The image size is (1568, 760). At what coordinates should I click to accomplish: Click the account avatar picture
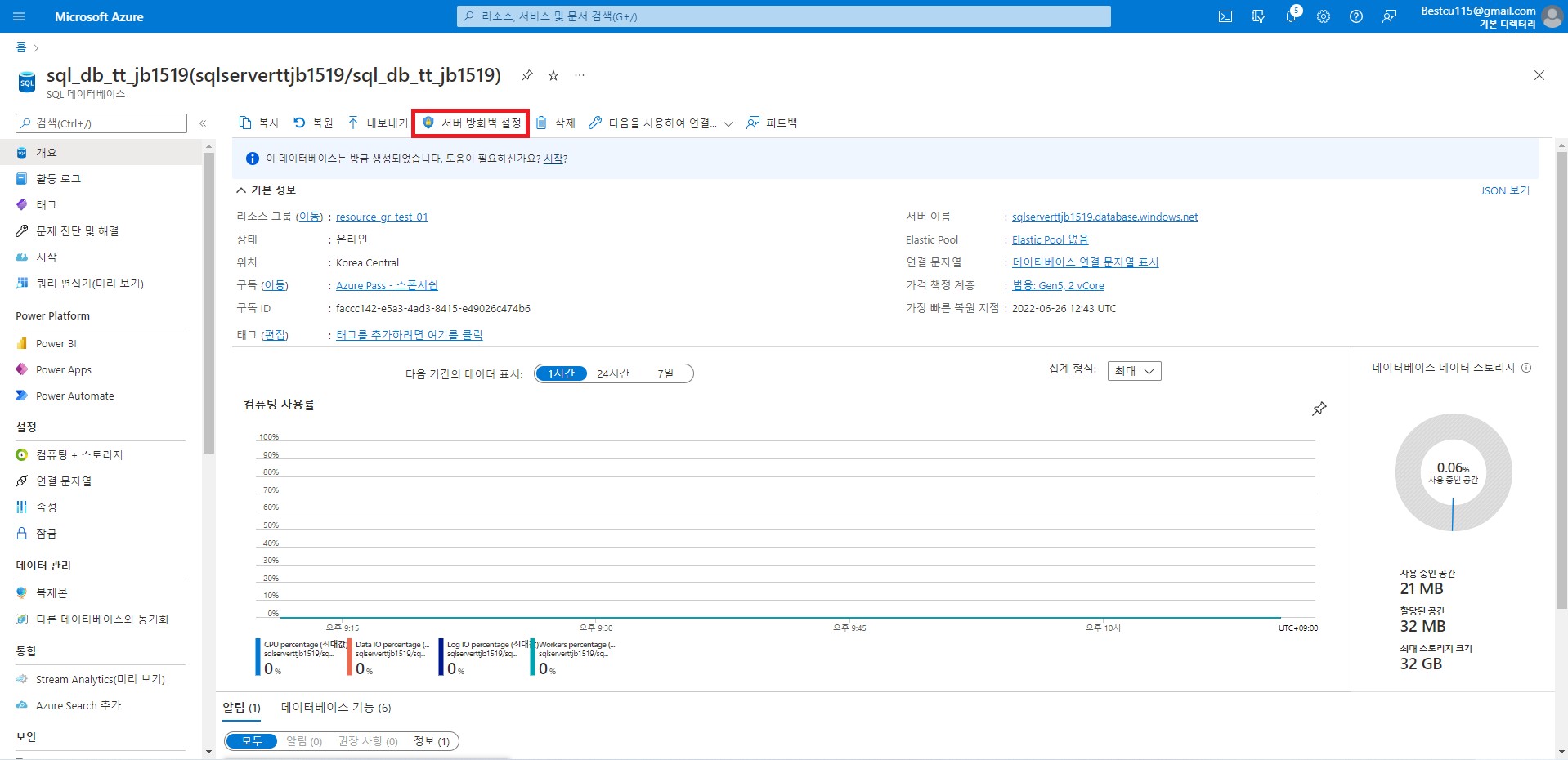(x=1552, y=16)
